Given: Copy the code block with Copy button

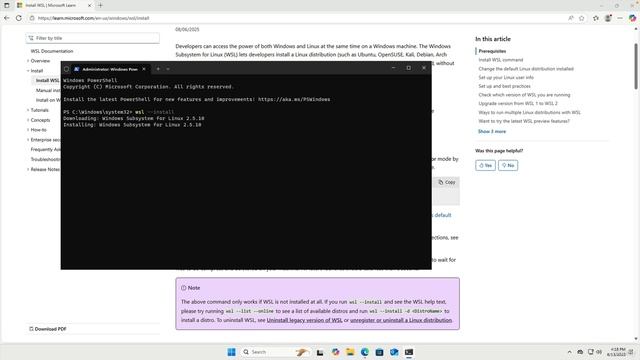Looking at the screenshot, I should click(447, 182).
